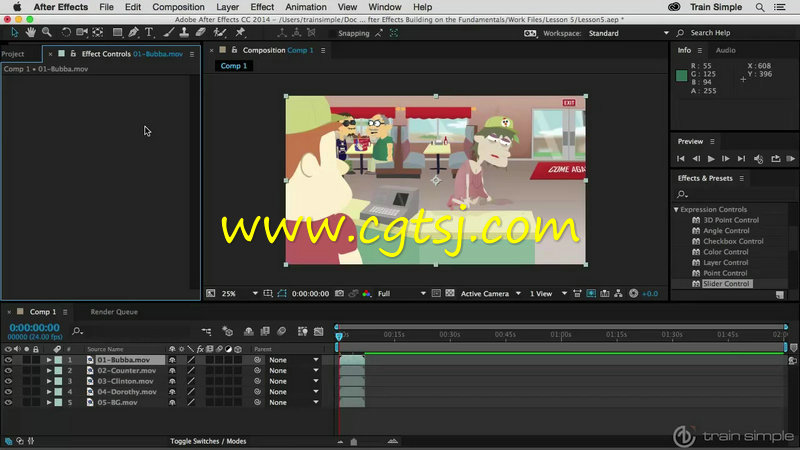Select the Eraser tool

click(x=201, y=33)
